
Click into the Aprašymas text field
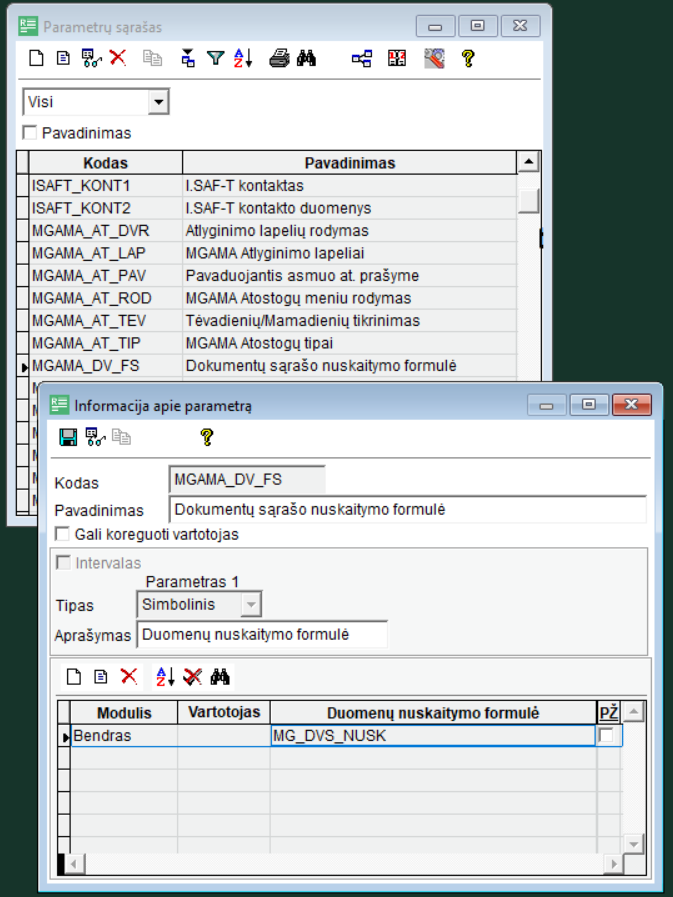tap(262, 634)
